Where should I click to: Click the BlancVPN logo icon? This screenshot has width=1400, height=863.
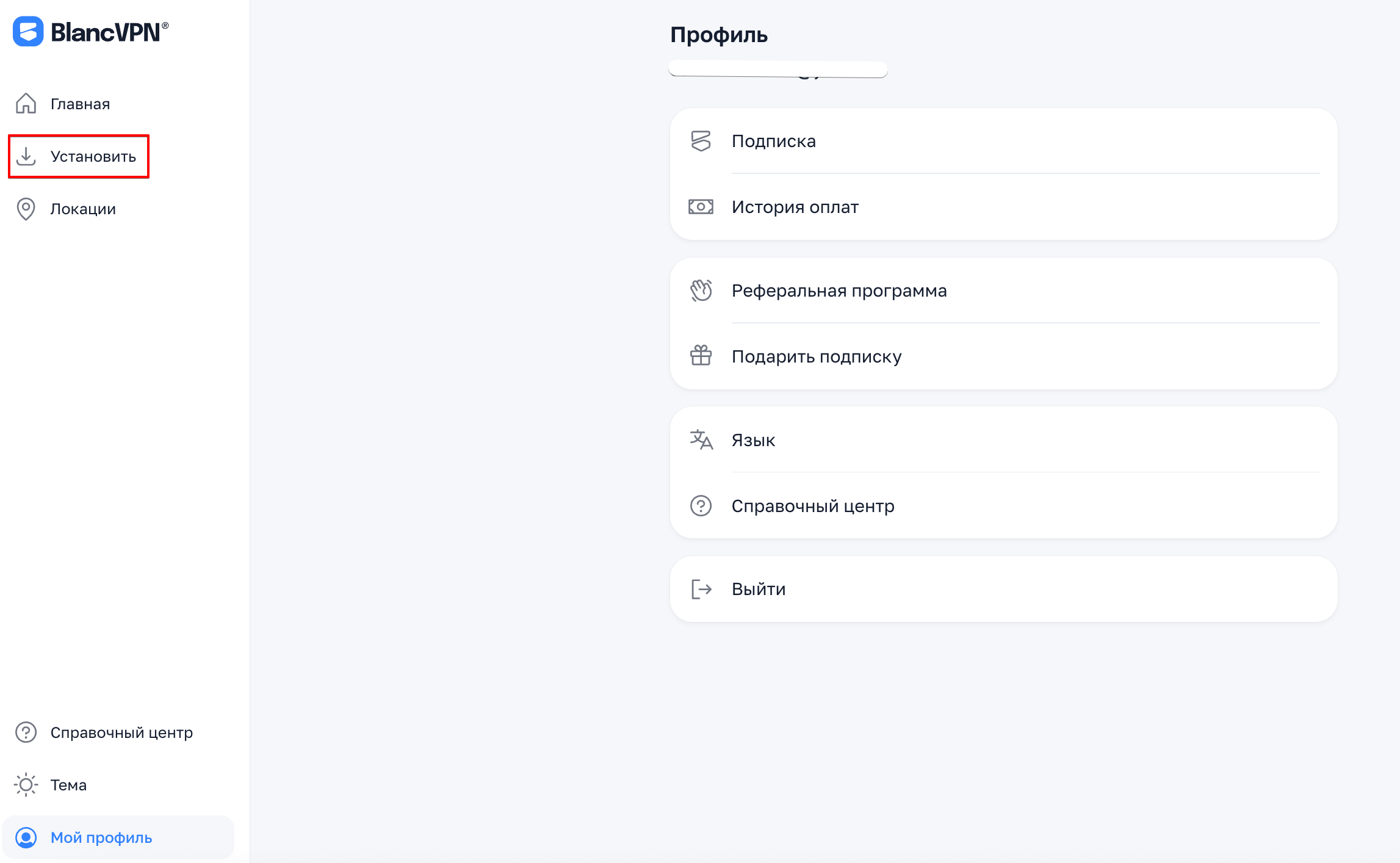pos(28,32)
